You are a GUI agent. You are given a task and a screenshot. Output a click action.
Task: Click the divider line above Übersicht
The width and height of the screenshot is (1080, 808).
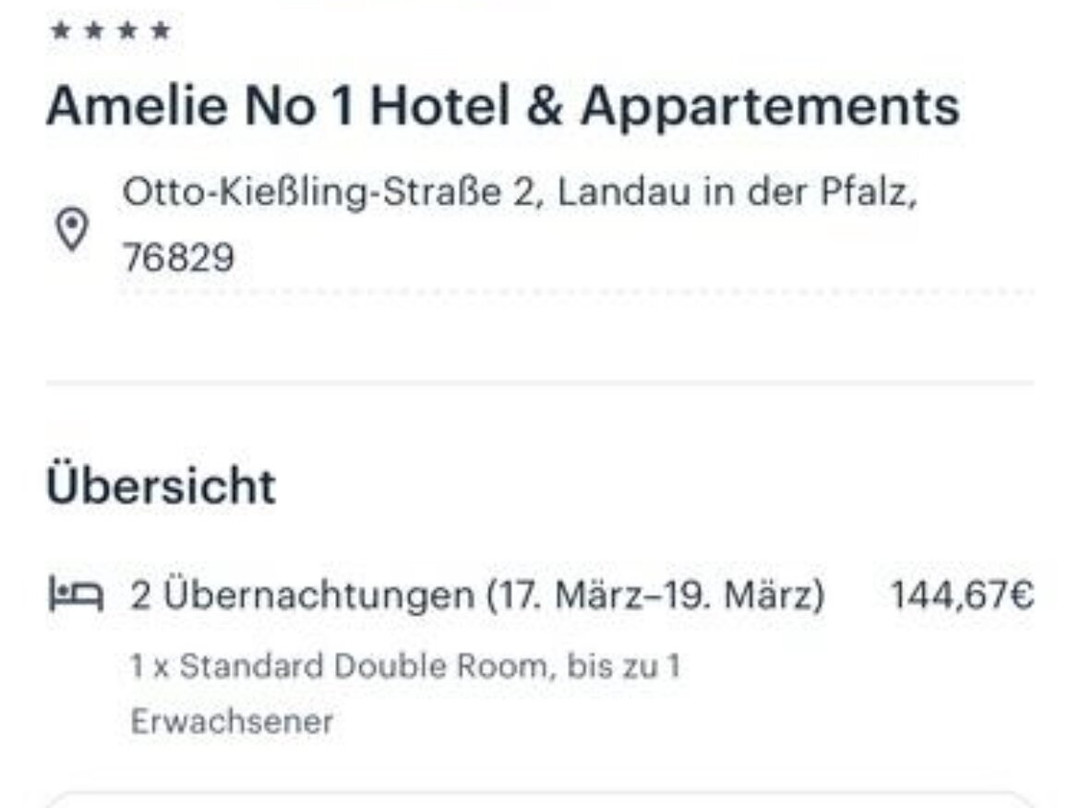(x=540, y=382)
